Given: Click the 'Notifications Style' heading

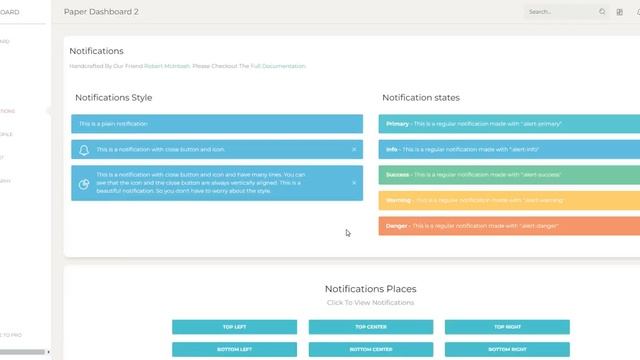Looking at the screenshot, I should click(113, 98).
